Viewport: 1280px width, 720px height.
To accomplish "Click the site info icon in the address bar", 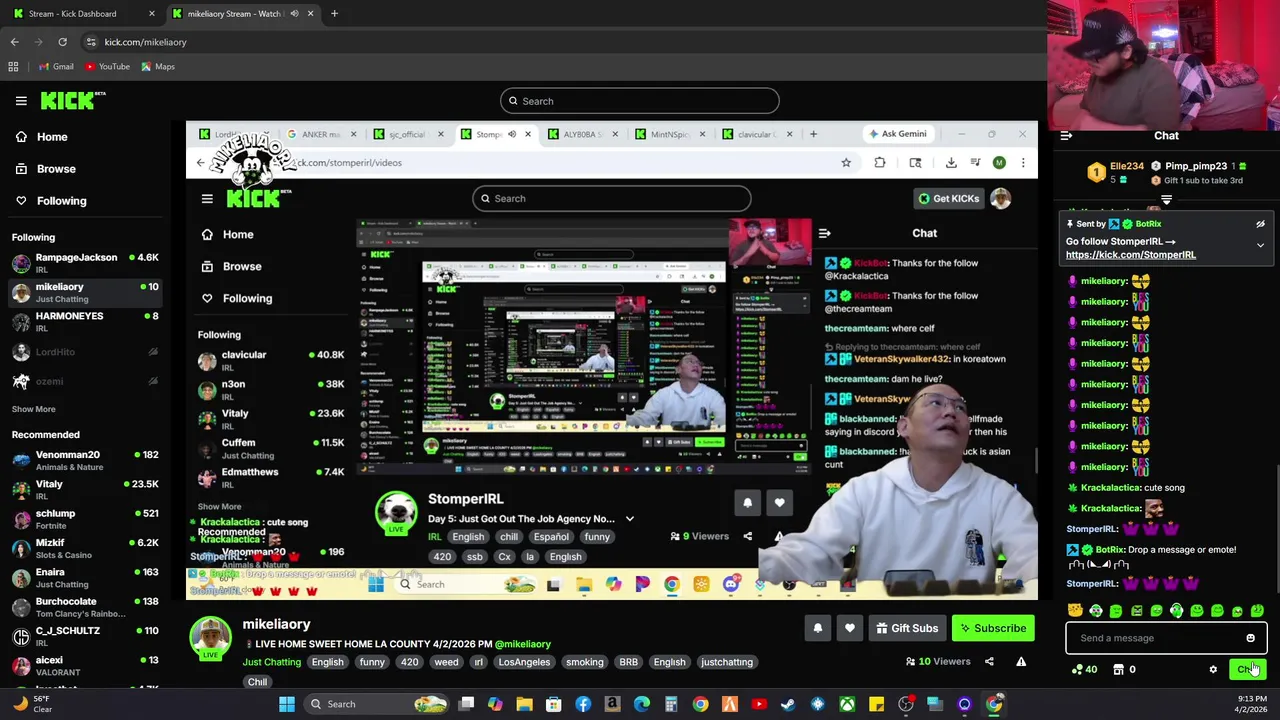I will coord(91,42).
